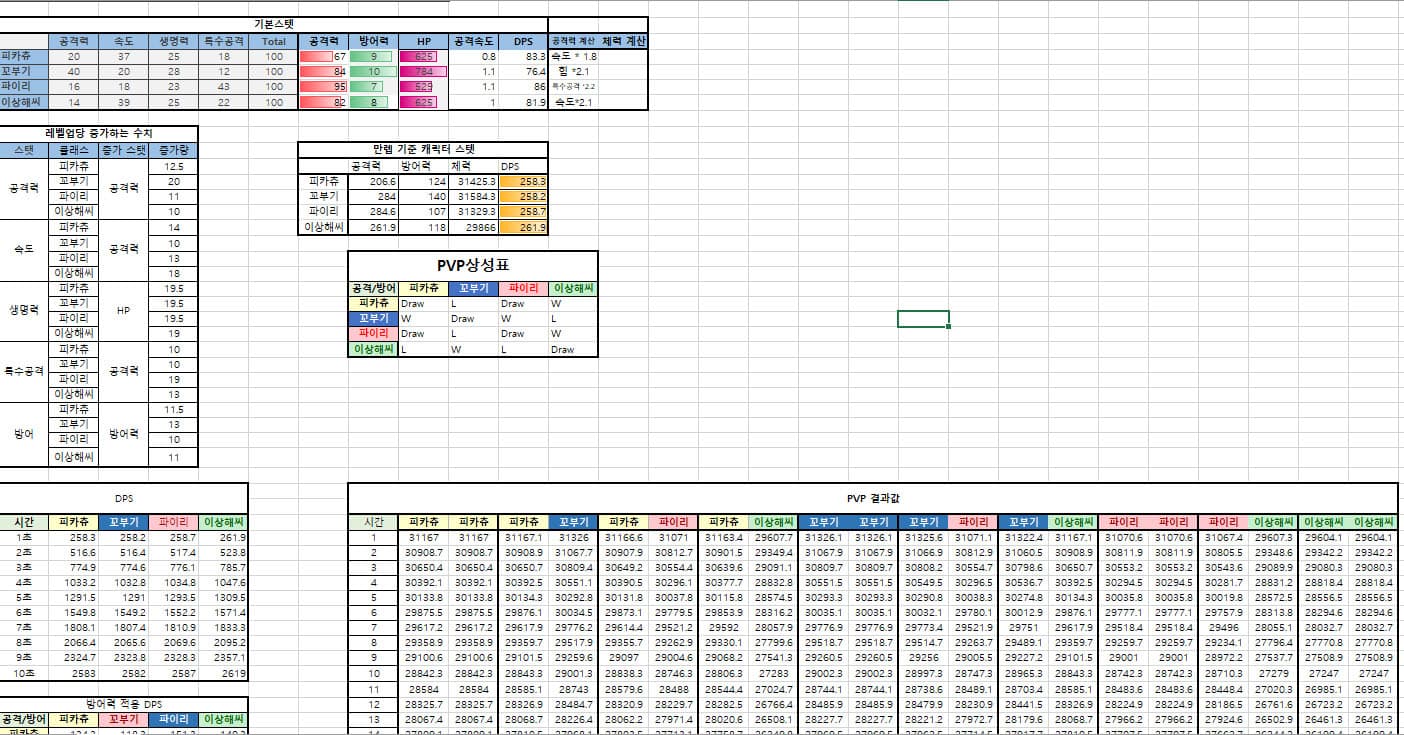
Task: Select the PVP result value 29751
Action: 1023,628
